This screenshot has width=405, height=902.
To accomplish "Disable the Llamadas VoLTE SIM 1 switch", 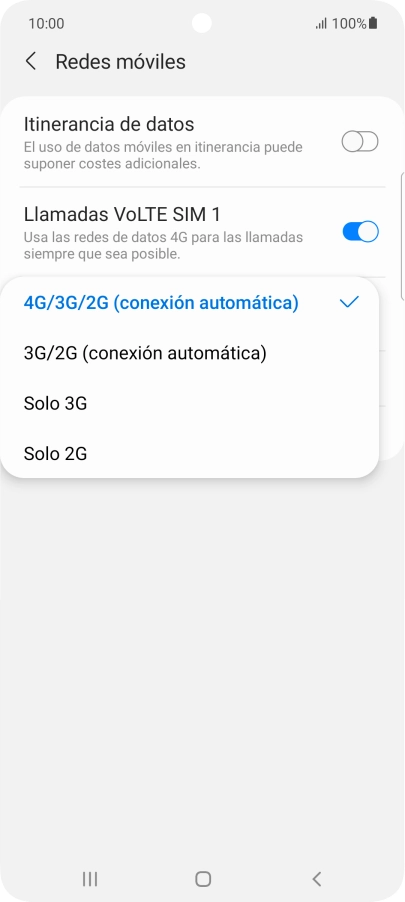I will click(x=360, y=232).
